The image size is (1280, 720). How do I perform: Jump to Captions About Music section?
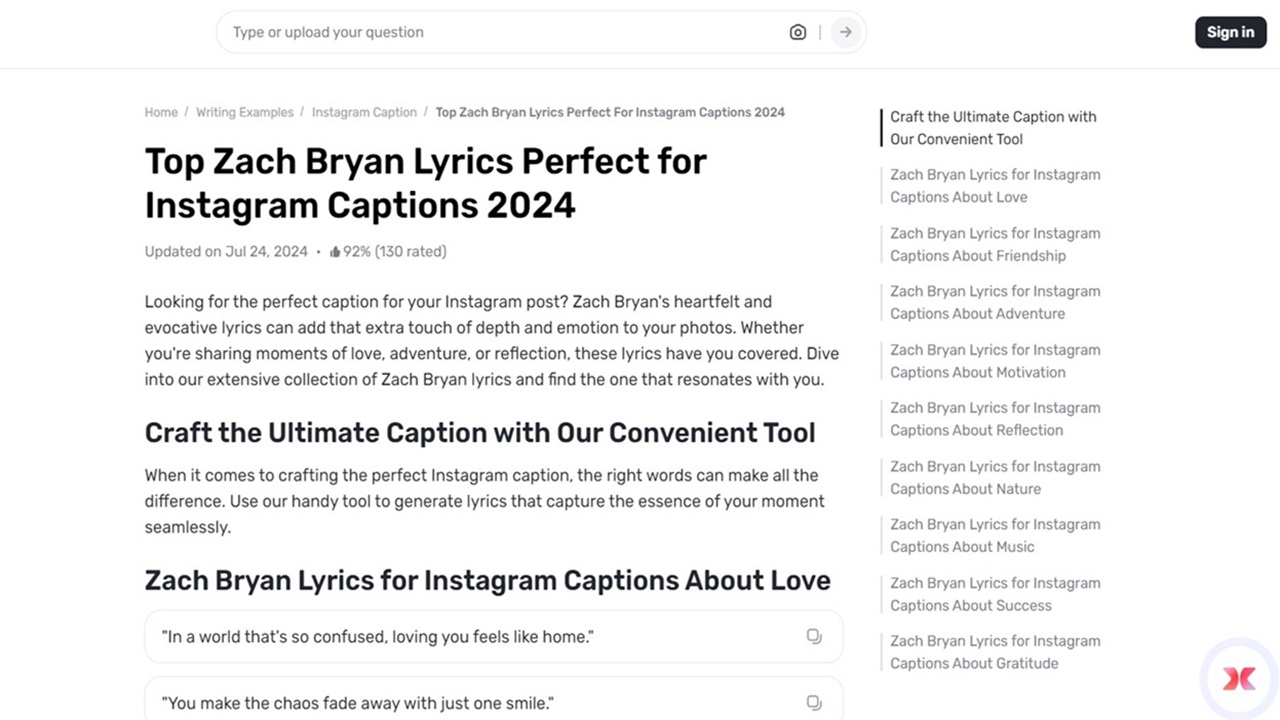coord(995,535)
